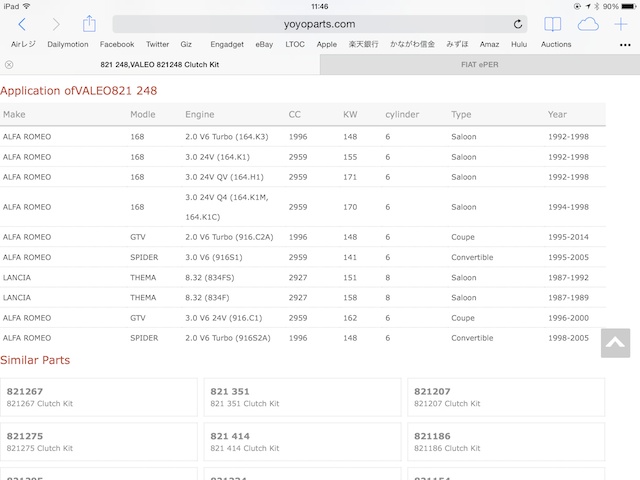Select the 3.0 24V QV (164.H1) cell
This screenshot has height=480, width=640.
224,177
